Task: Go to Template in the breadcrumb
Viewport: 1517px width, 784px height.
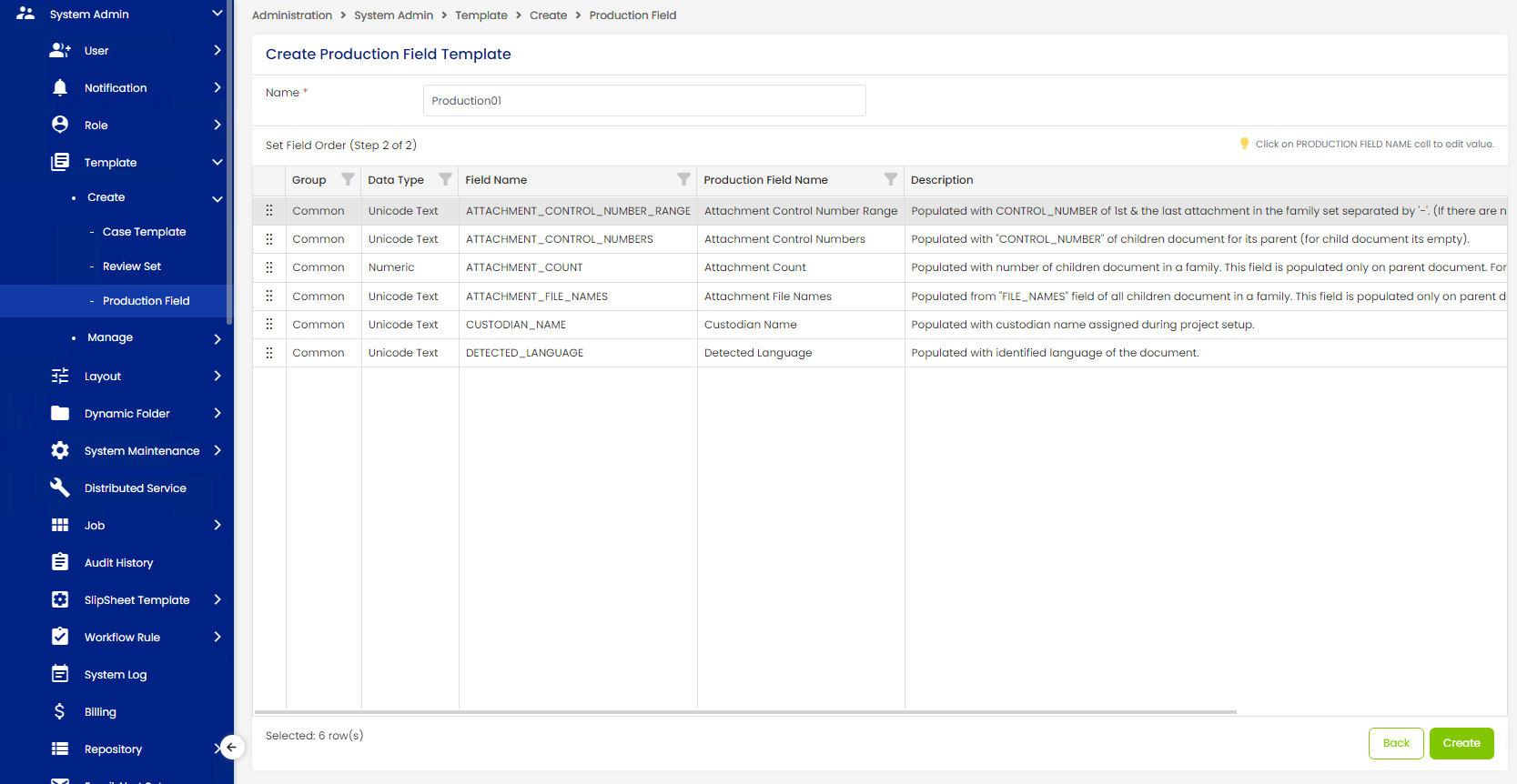Action: click(x=481, y=15)
